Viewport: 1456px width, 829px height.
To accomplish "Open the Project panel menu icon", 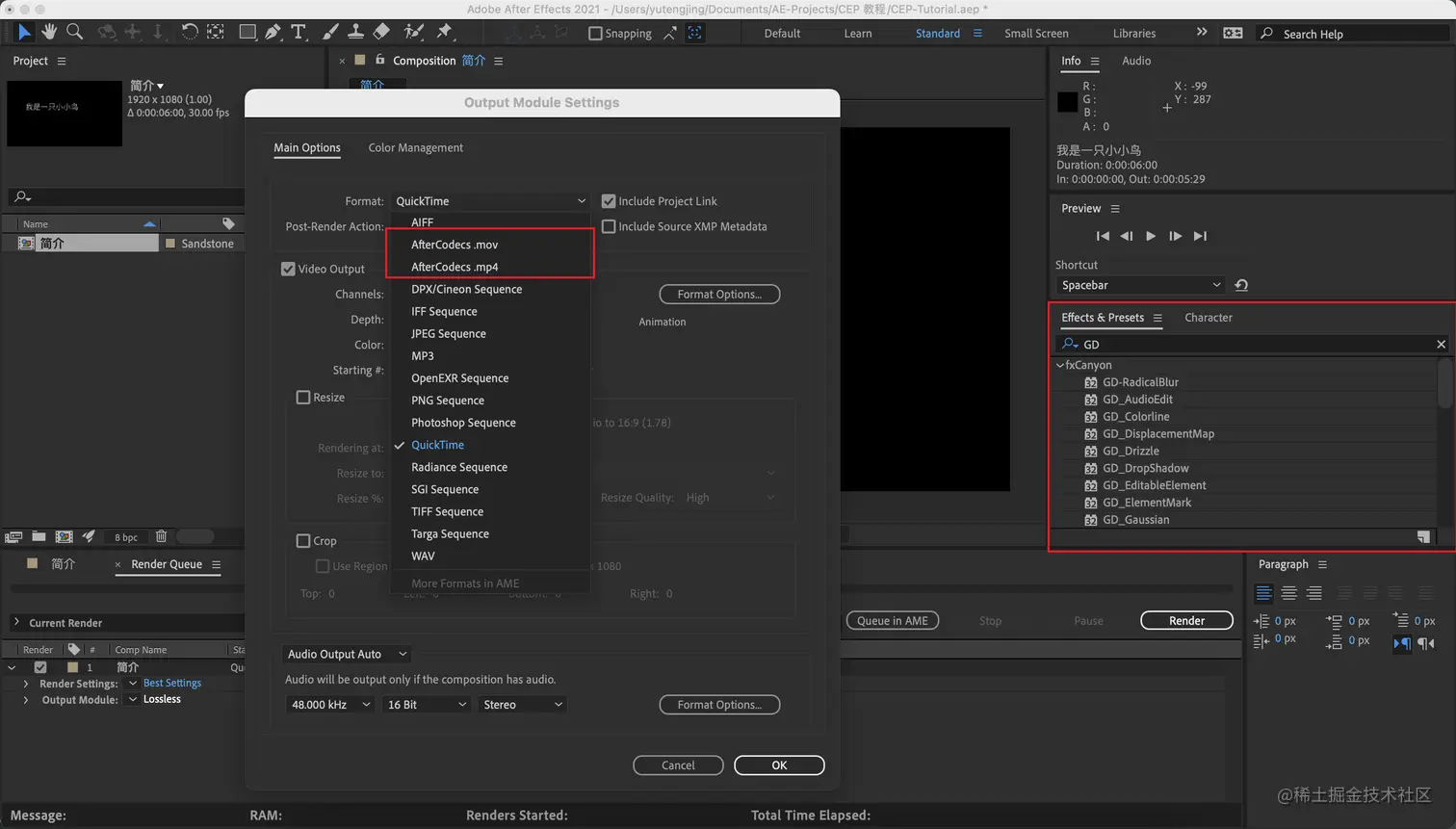I will [62, 61].
